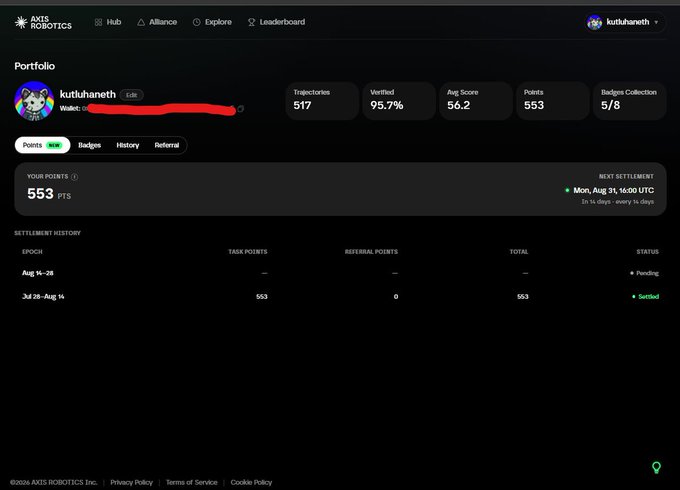Click the Hub grid icon

pyautogui.click(x=98, y=22)
